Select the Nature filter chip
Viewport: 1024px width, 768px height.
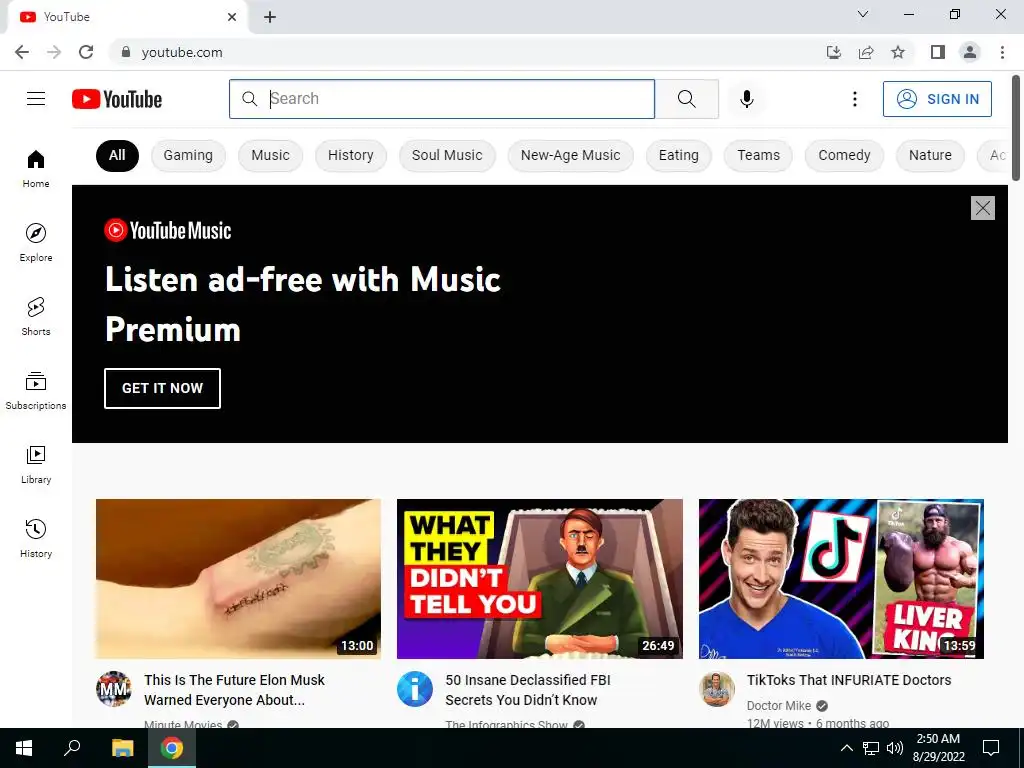[x=930, y=155]
